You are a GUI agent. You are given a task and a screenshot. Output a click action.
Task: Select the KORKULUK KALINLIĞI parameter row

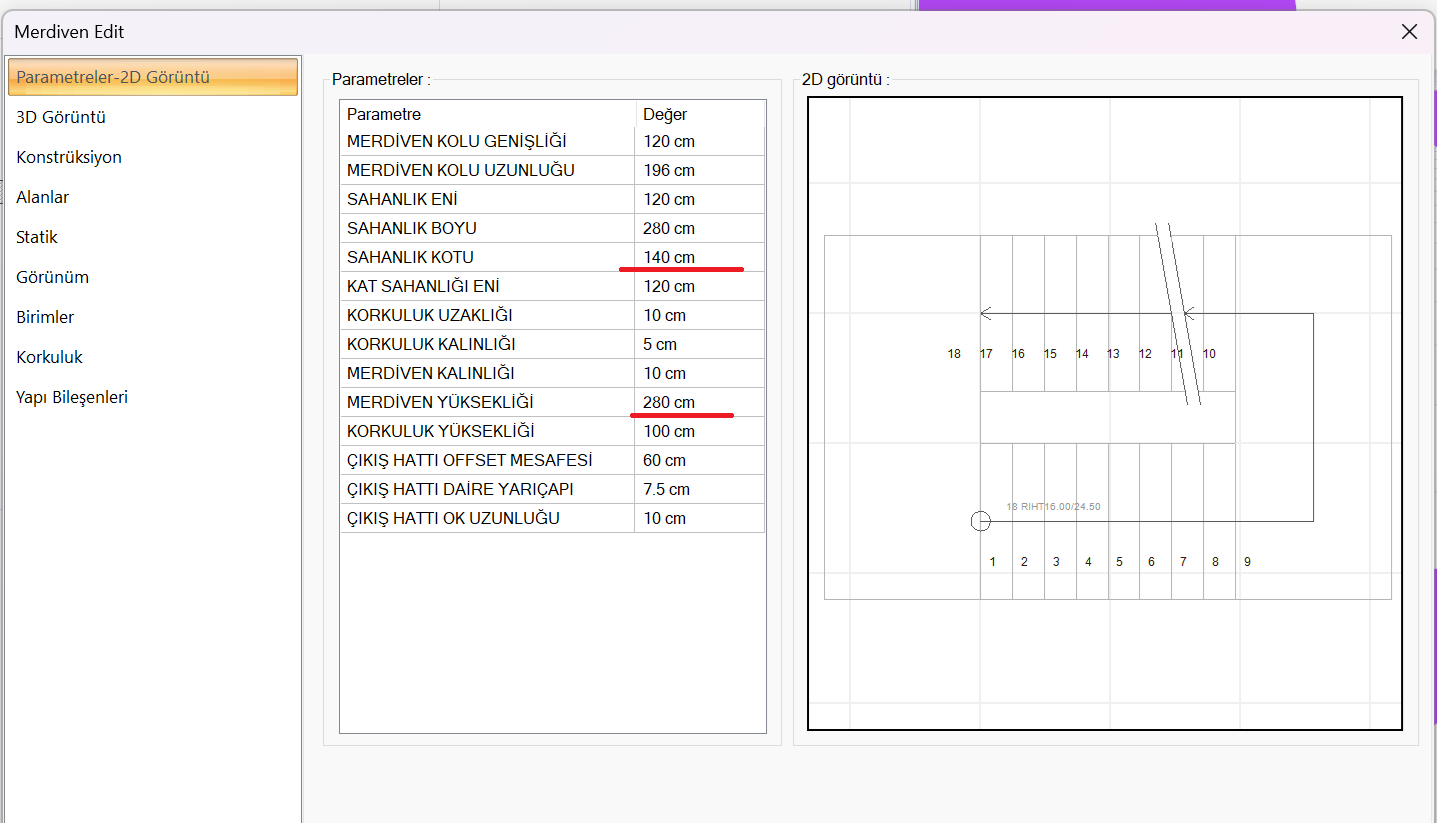click(486, 344)
